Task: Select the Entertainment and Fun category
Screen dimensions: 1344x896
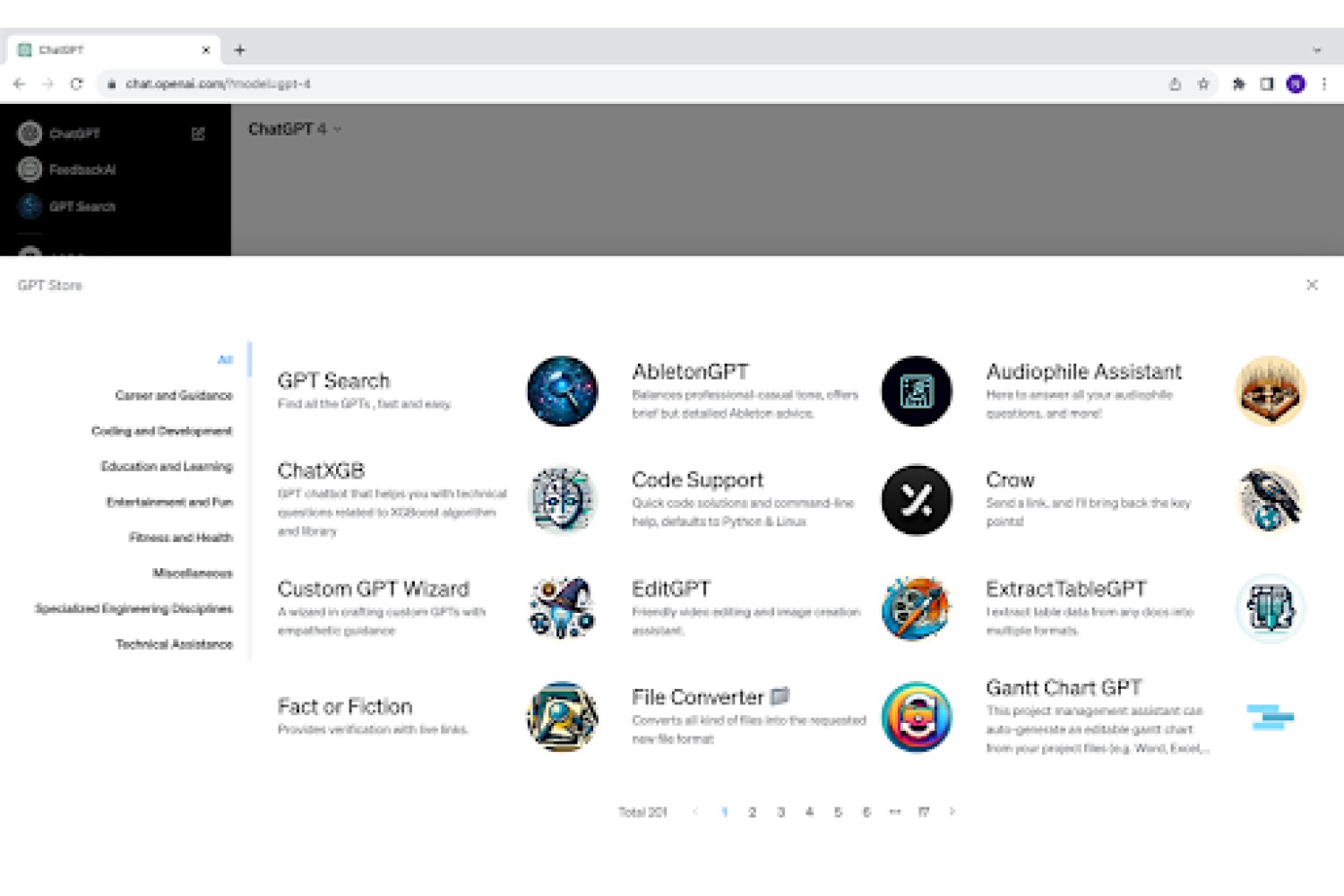Action: pyautogui.click(x=169, y=502)
